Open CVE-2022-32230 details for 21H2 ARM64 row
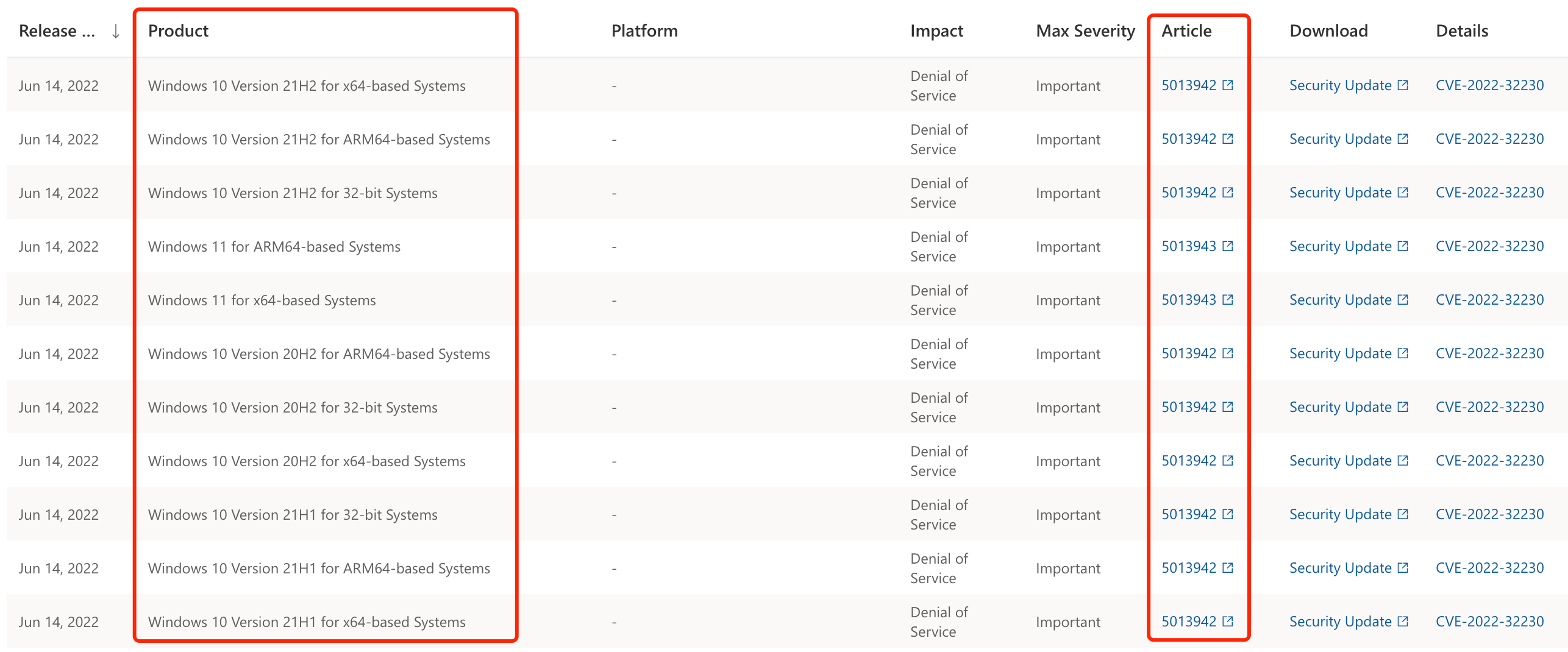Screen dimensions: 1568x652 tap(1489, 139)
